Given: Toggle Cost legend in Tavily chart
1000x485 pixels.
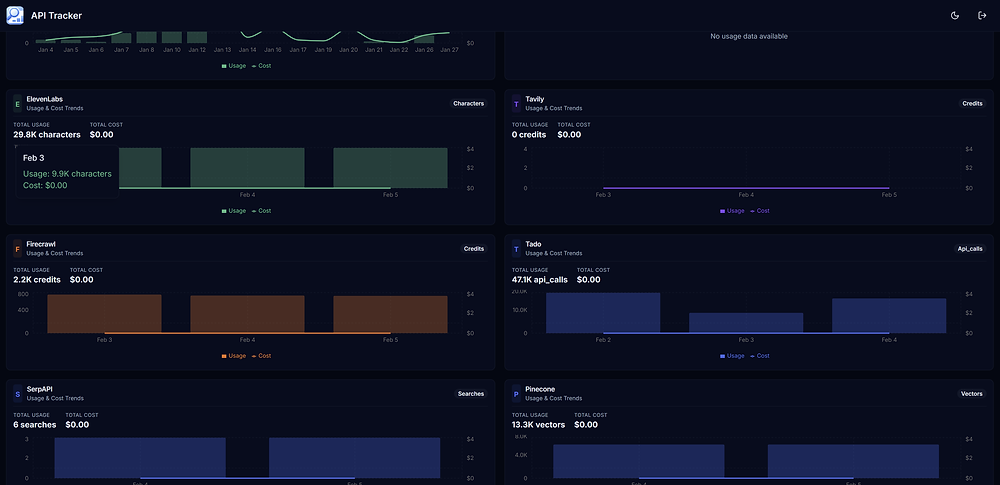Looking at the screenshot, I should click(x=760, y=211).
